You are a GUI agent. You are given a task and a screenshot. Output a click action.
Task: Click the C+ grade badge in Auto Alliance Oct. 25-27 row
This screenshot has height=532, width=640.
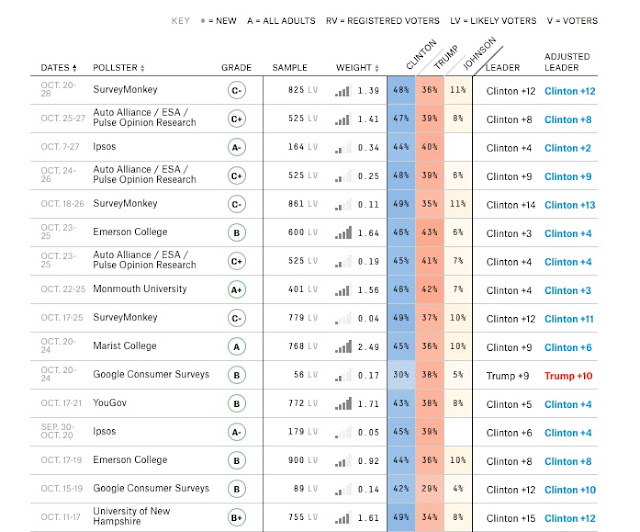click(x=237, y=119)
